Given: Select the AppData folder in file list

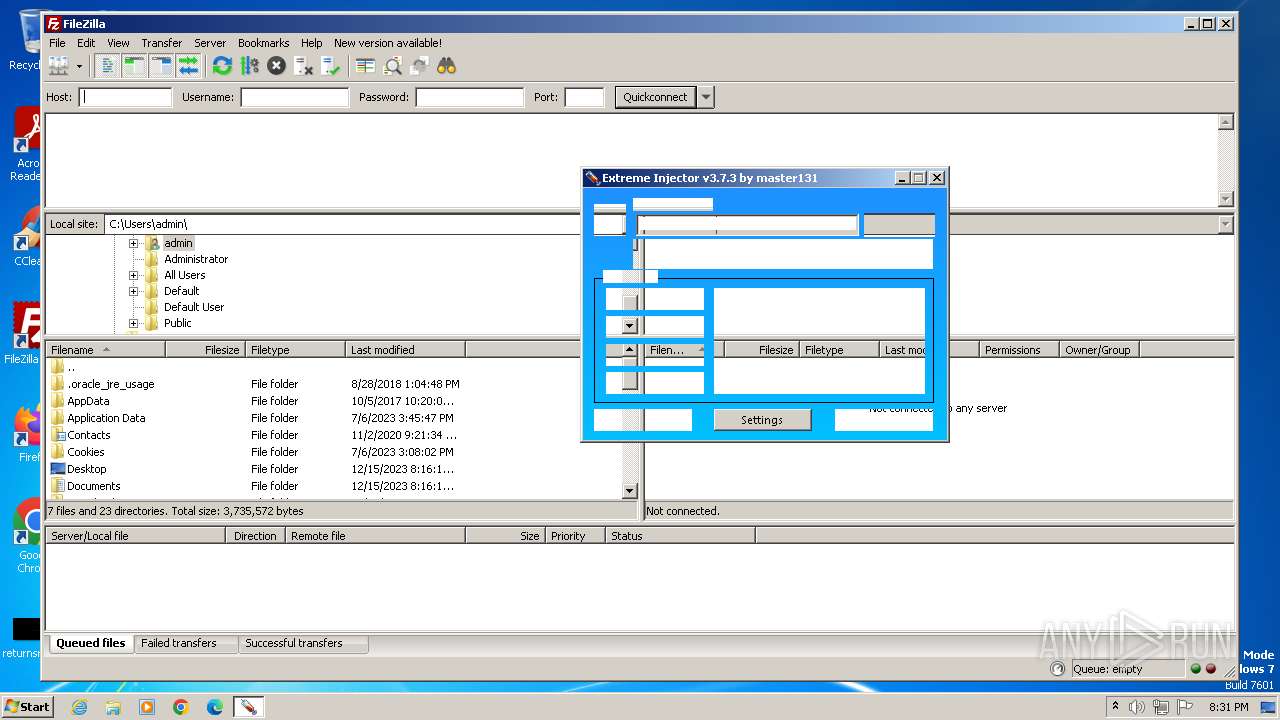Looking at the screenshot, I should click(334, 401).
